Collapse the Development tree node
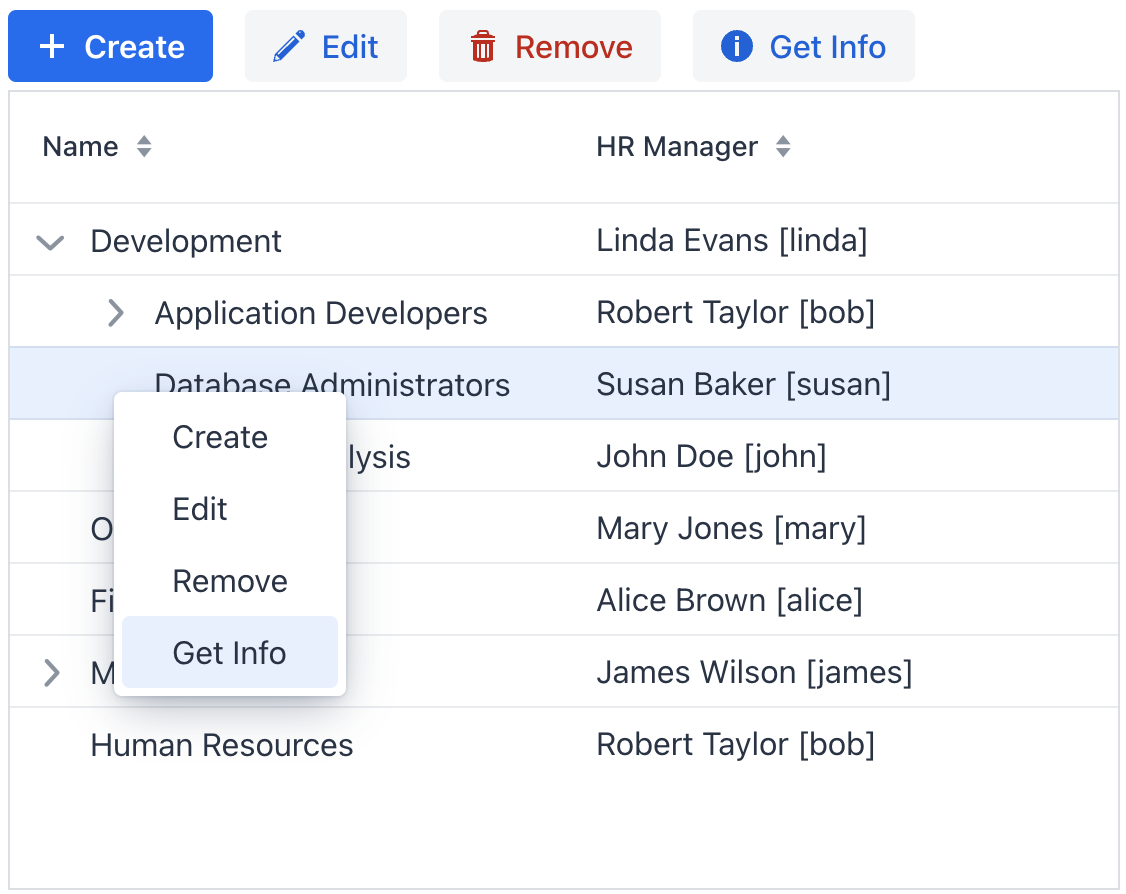Image resolution: width=1126 pixels, height=894 pixels. [x=50, y=240]
